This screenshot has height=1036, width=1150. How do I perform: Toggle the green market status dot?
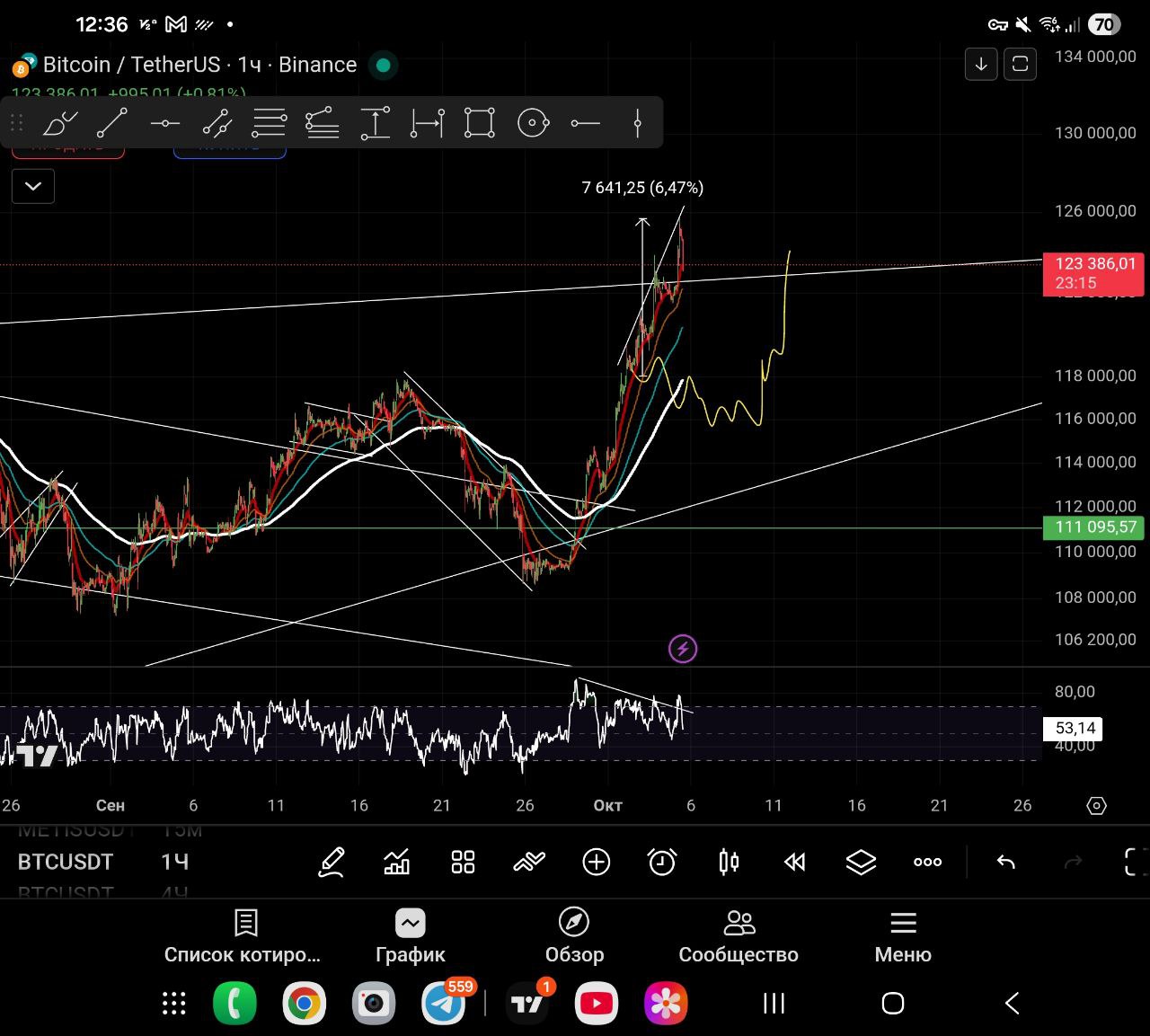(x=384, y=65)
